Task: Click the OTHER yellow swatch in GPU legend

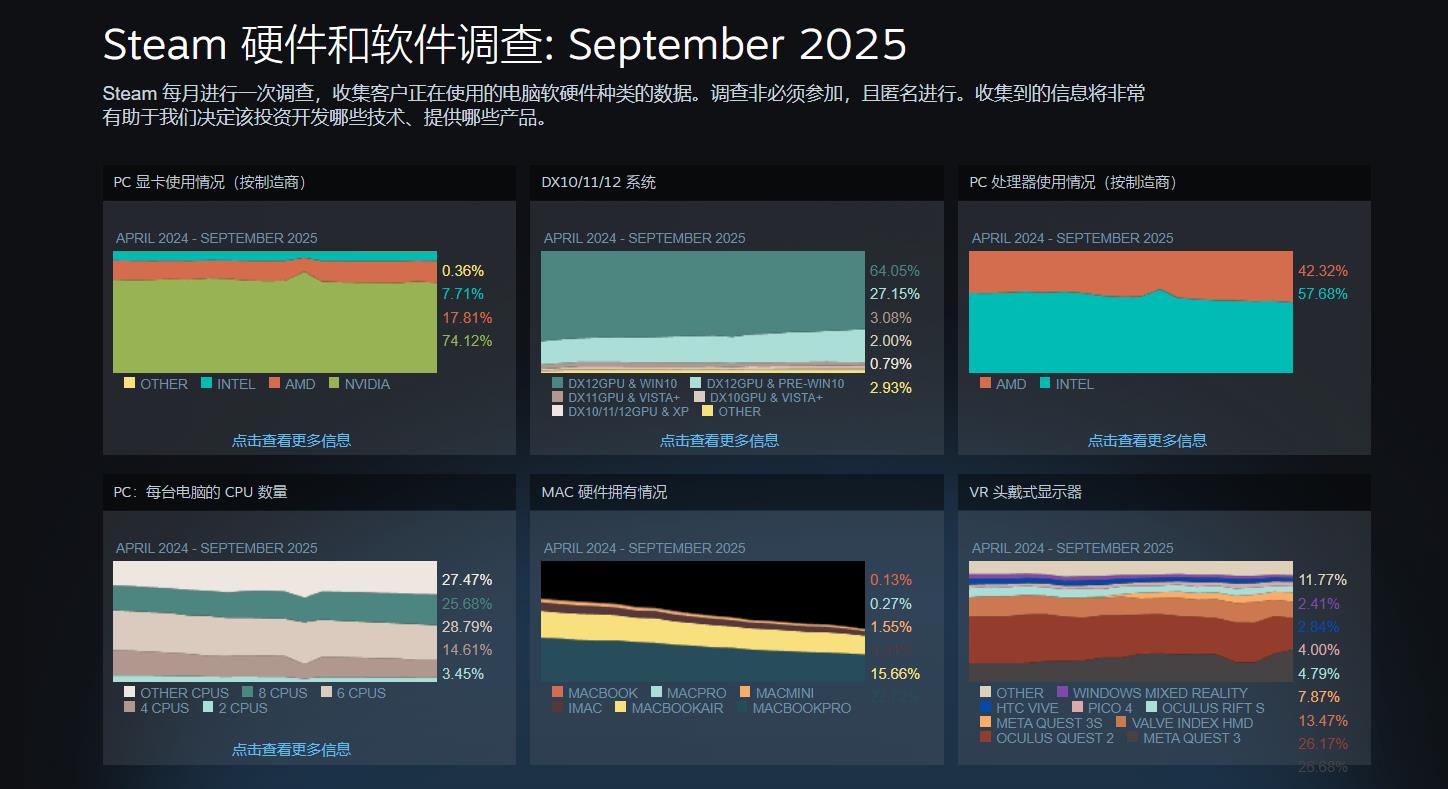Action: coord(130,383)
